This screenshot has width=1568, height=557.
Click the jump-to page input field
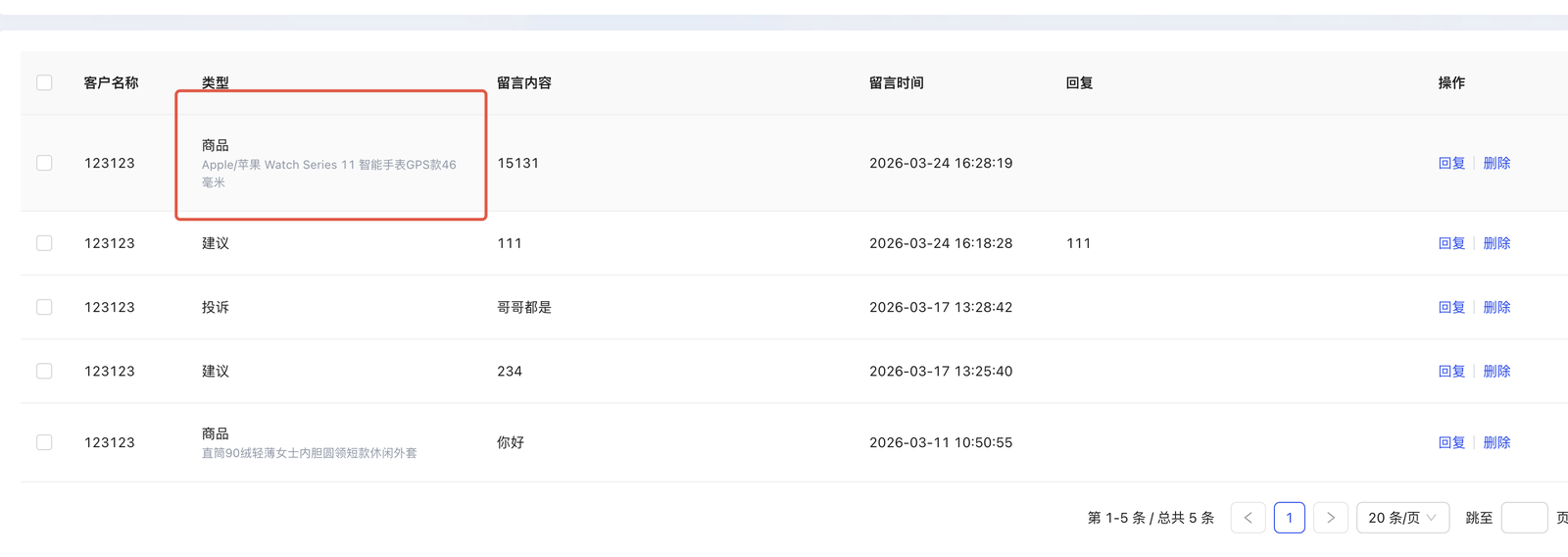click(1524, 518)
